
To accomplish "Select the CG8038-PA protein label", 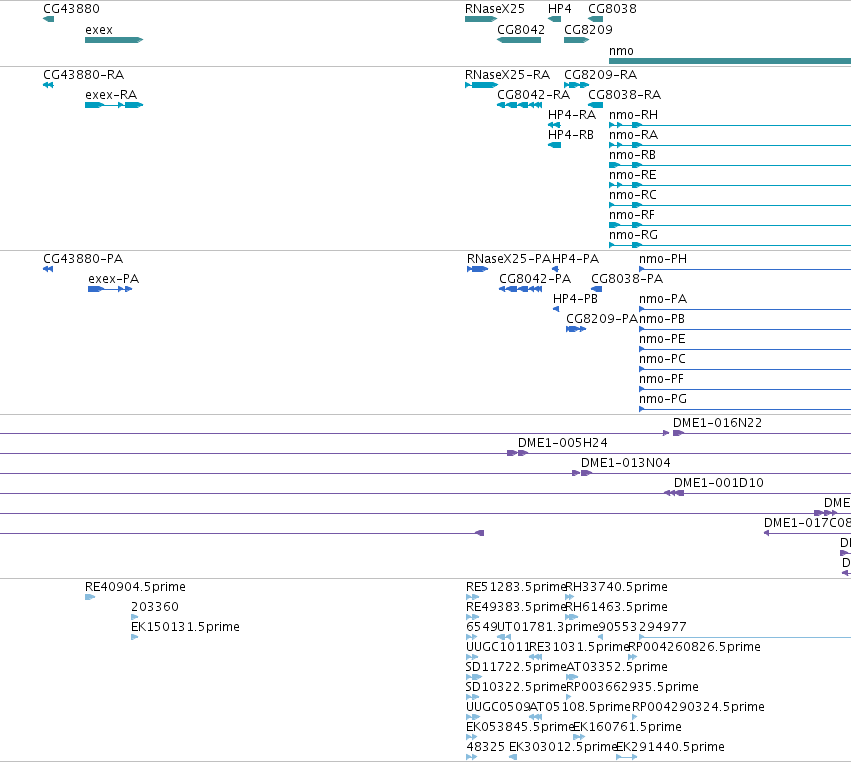I will (627, 279).
